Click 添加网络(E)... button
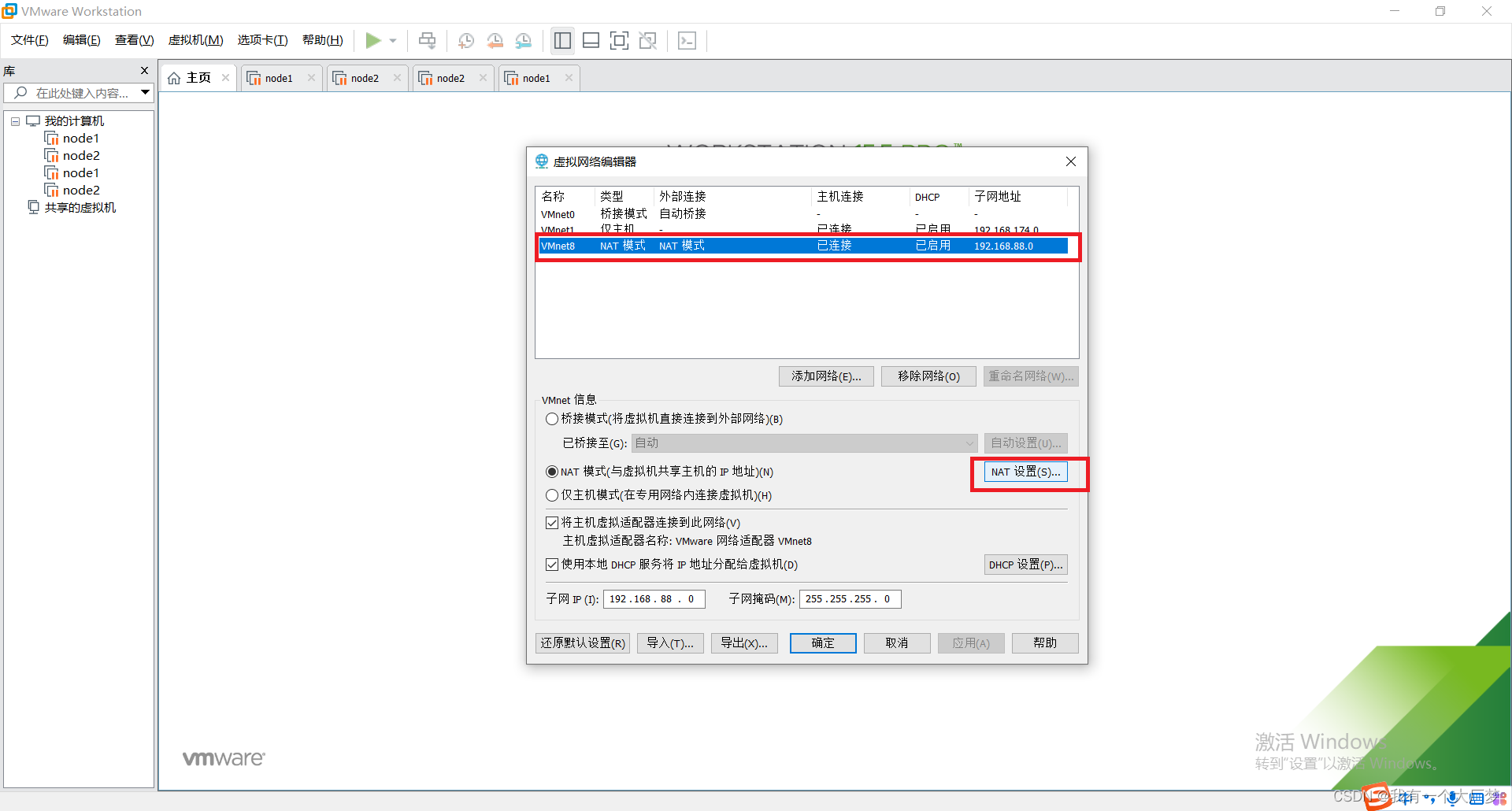1512x811 pixels. (x=826, y=376)
